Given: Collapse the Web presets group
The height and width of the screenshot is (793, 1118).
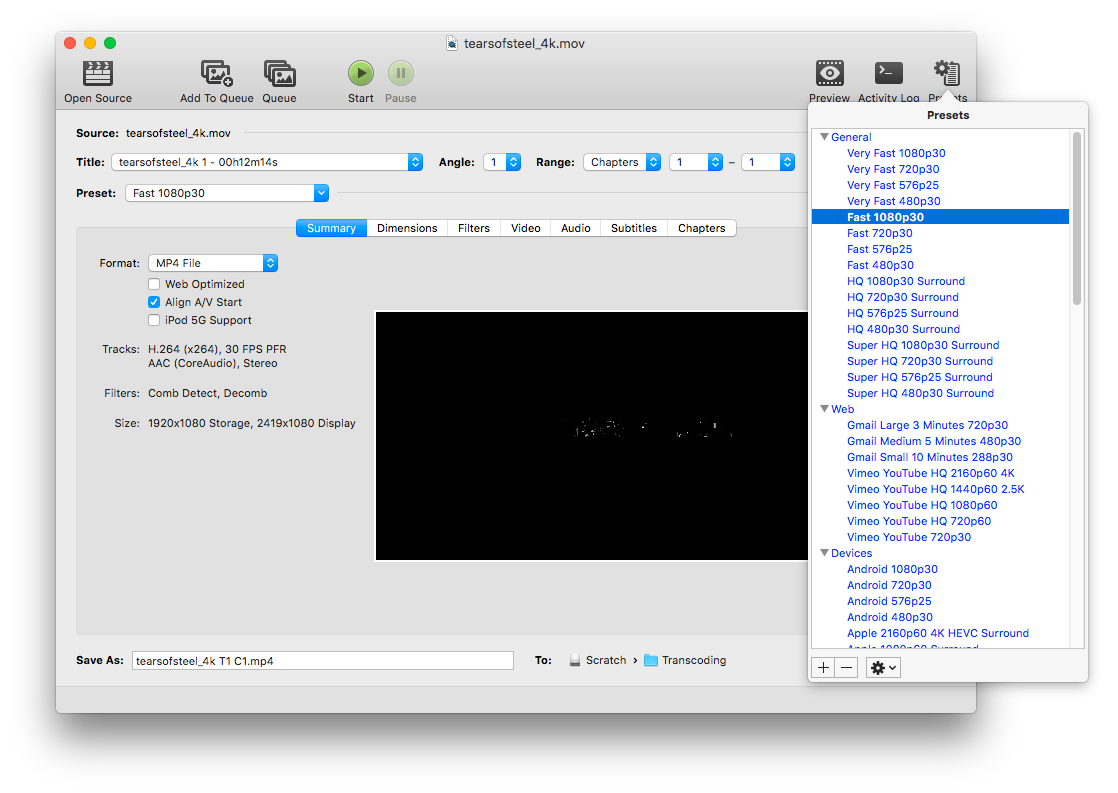Looking at the screenshot, I should pos(824,409).
